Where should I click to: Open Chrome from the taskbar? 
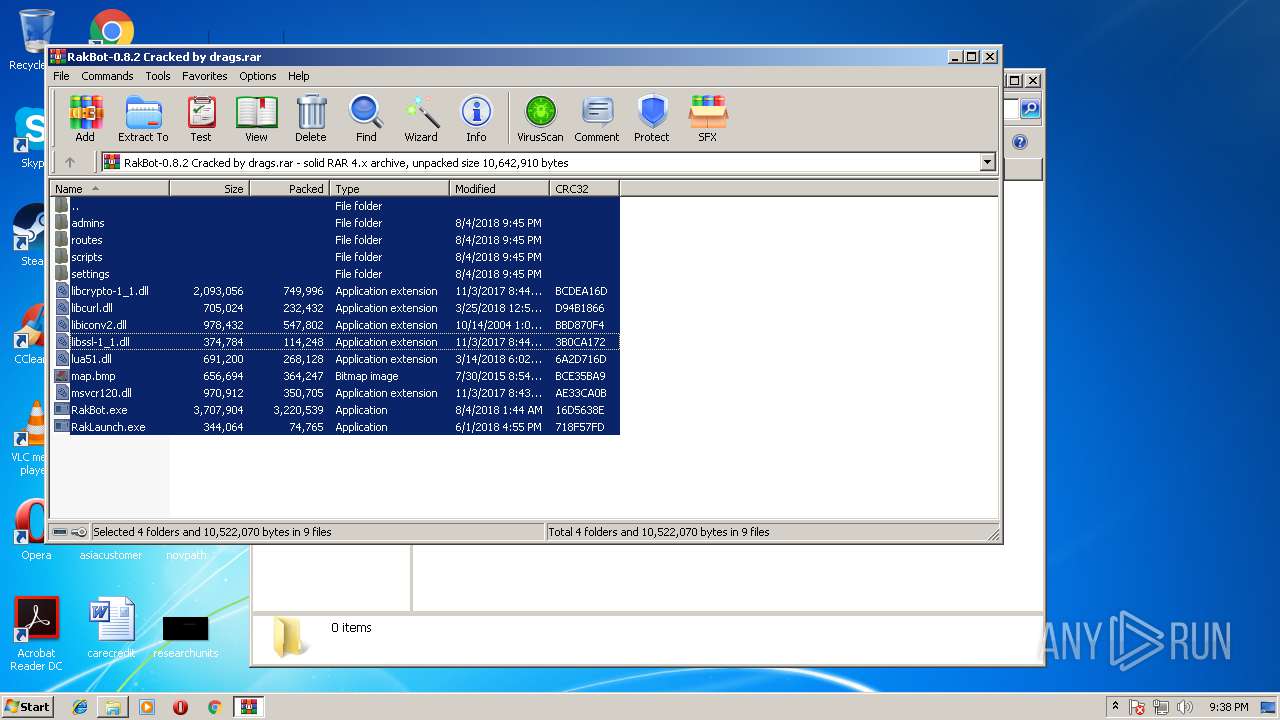214,707
